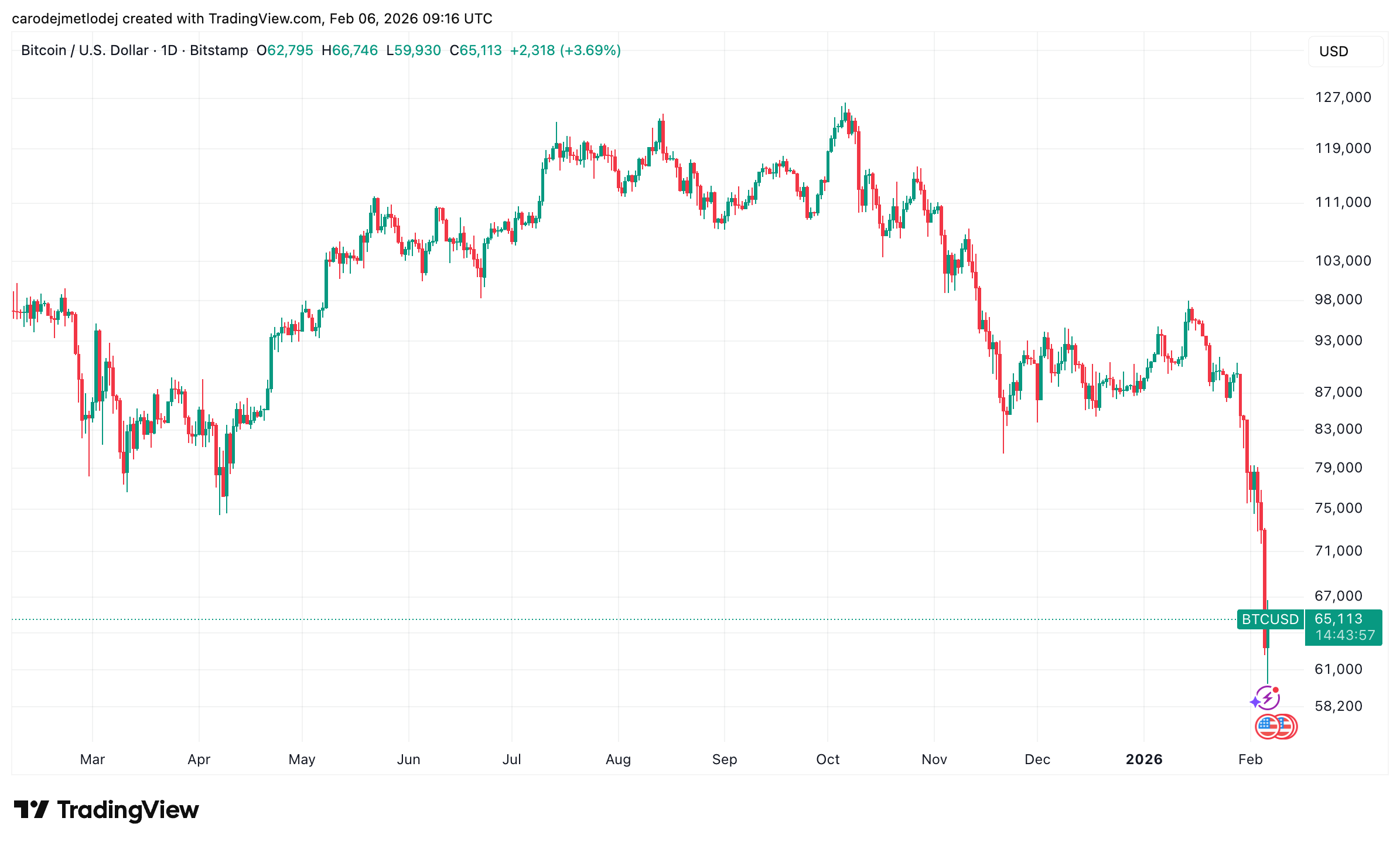This screenshot has width=1400, height=845.
Task: Click the 65,113 current price tag
Action: coord(1338,619)
